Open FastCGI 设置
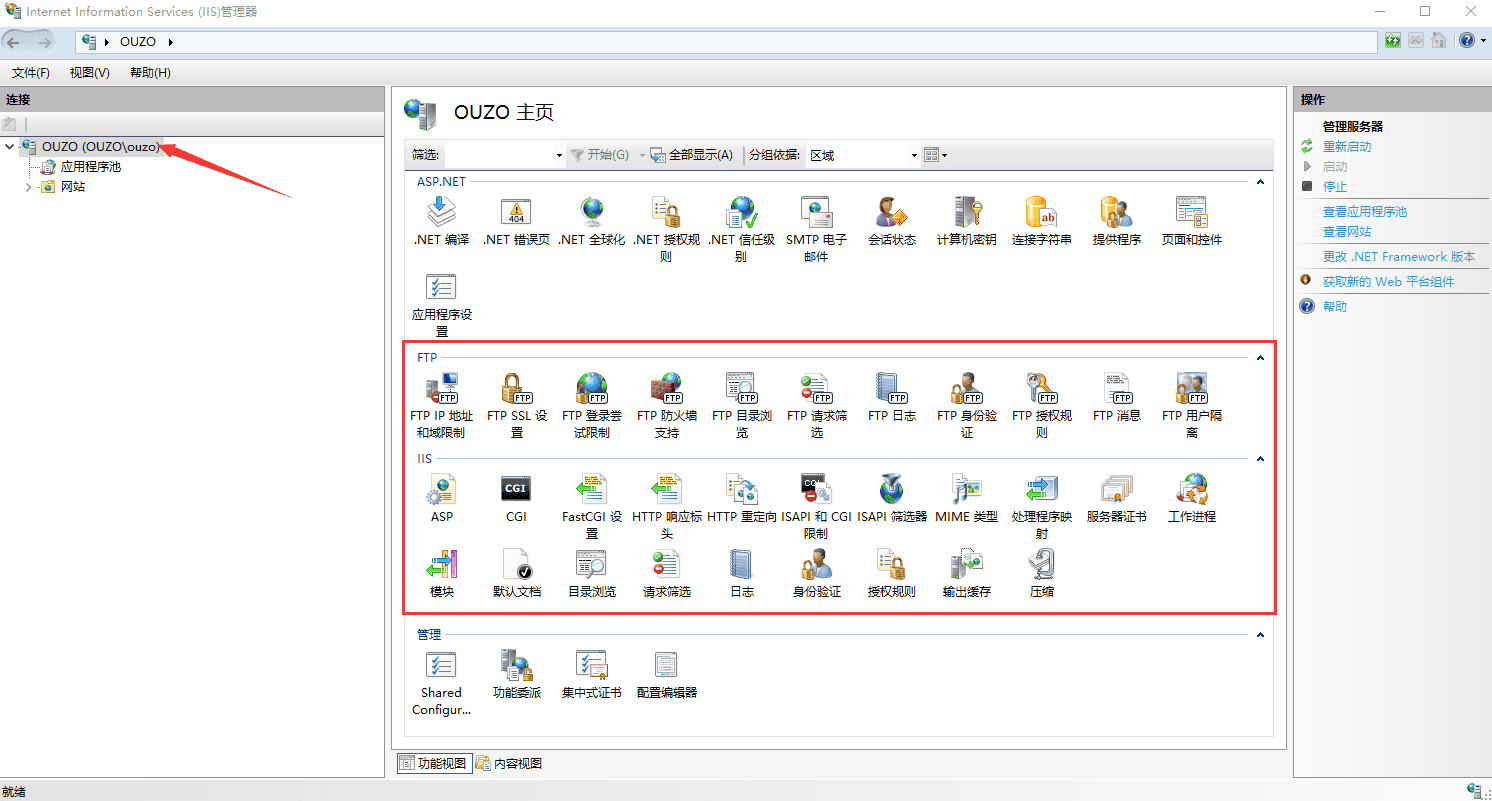Viewport: 1492px width, 801px height. tap(591, 506)
